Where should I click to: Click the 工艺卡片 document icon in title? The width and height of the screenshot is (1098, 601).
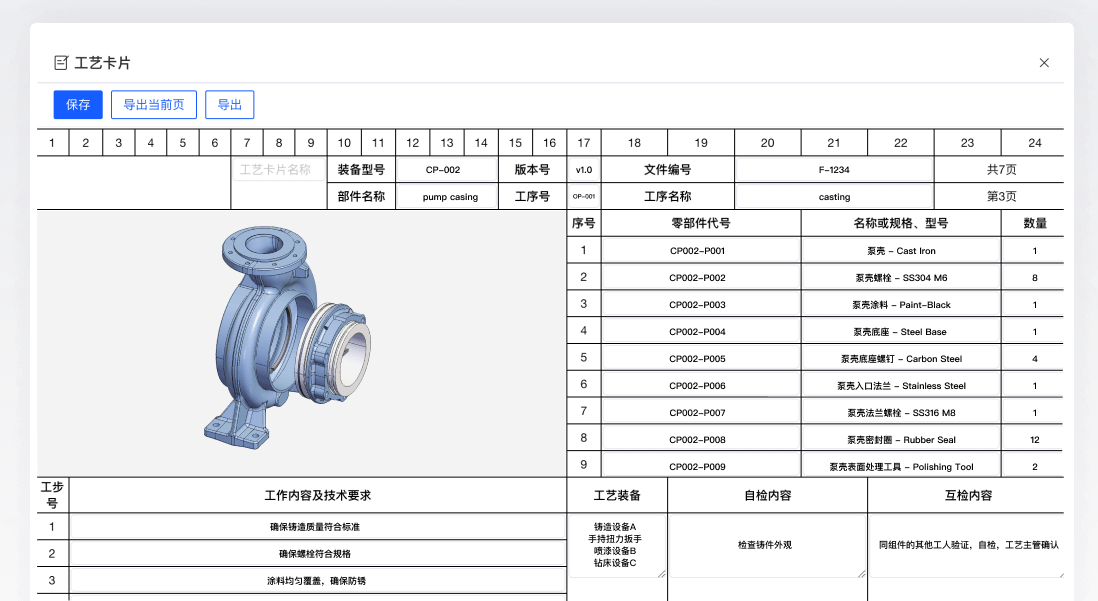pyautogui.click(x=61, y=63)
